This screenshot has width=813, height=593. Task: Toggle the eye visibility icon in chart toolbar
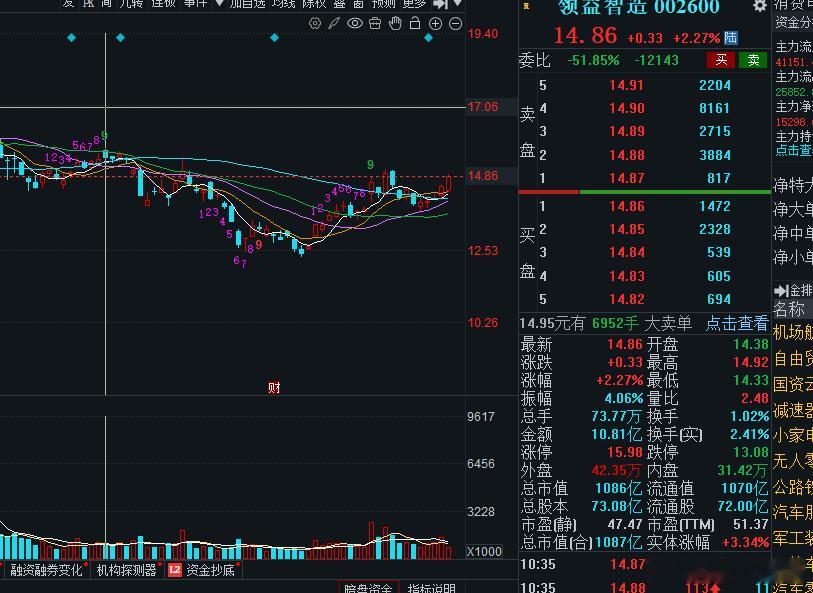point(355,23)
